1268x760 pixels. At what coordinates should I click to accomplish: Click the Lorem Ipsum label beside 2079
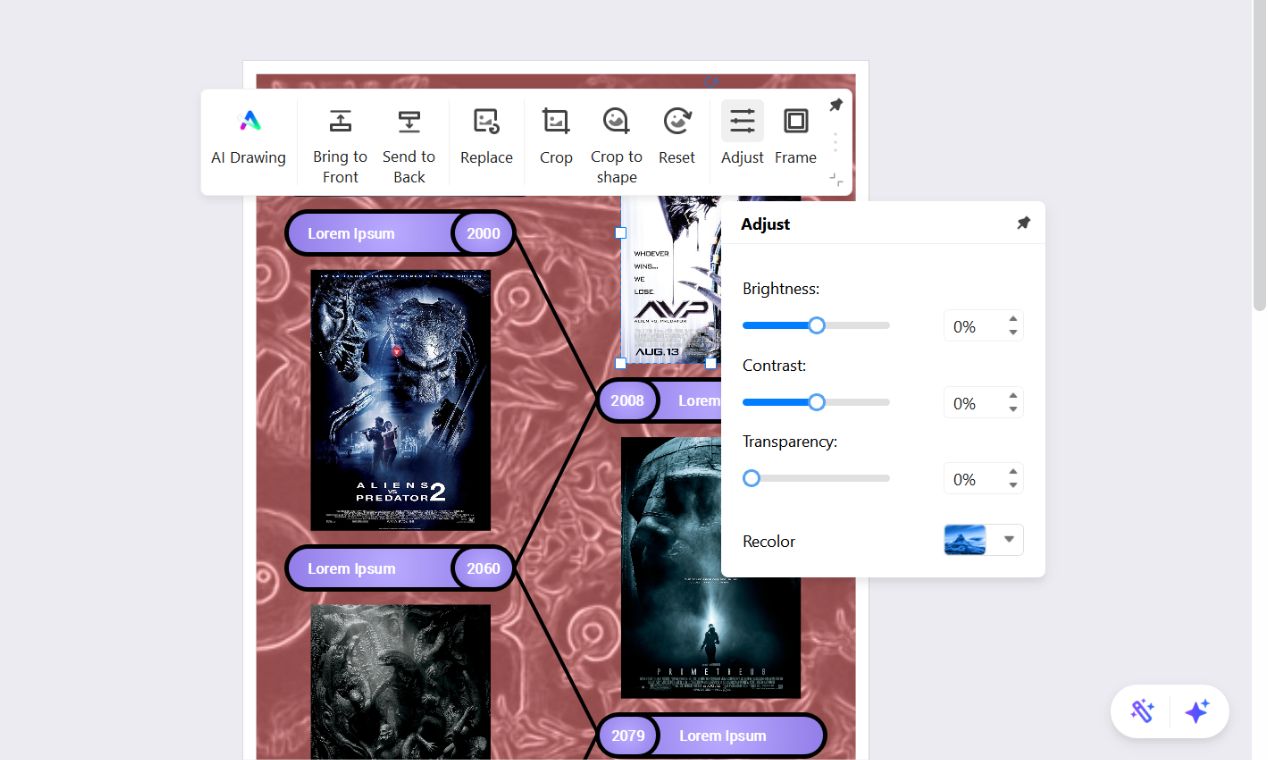(x=723, y=736)
